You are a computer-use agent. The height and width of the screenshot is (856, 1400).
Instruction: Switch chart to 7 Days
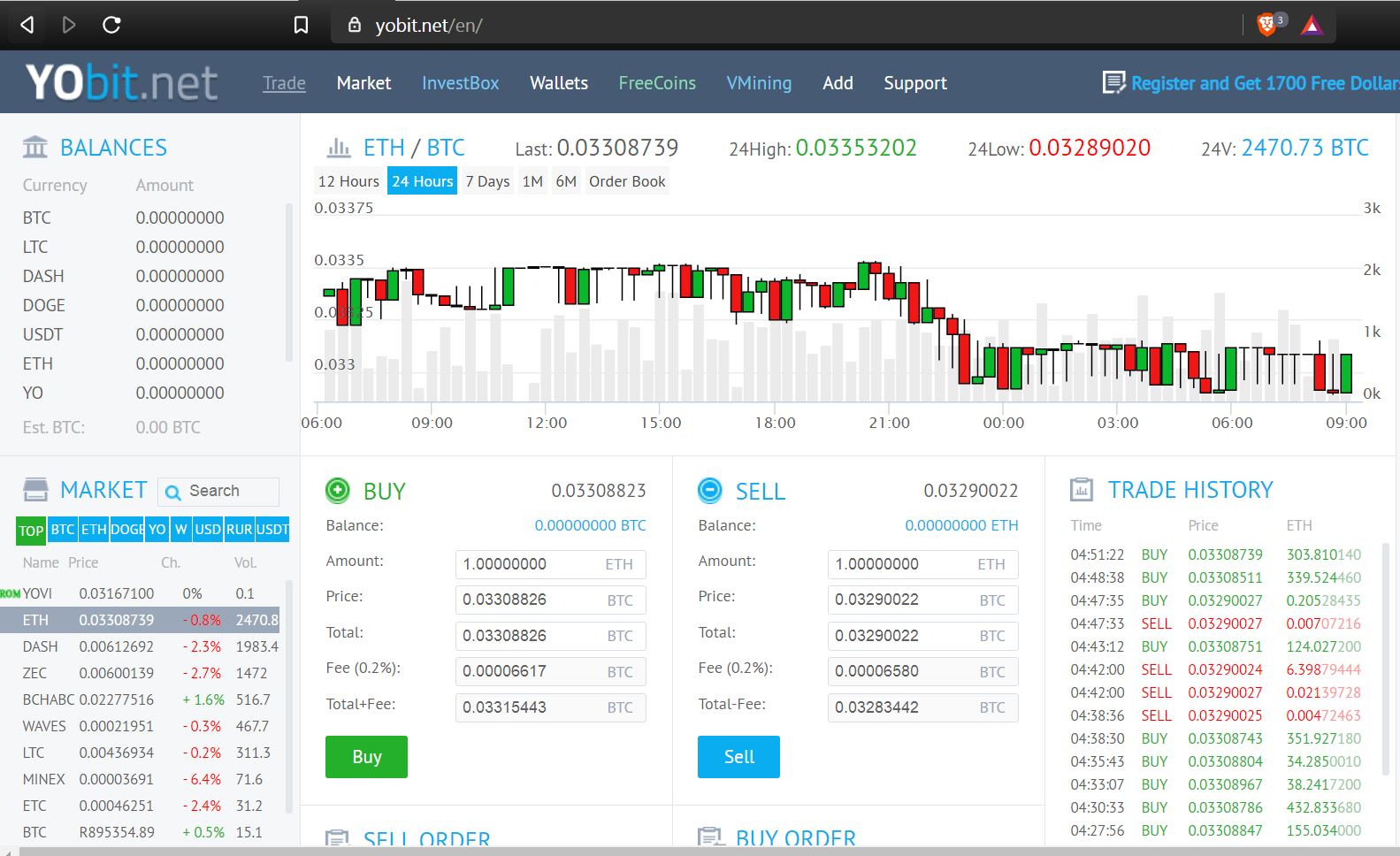(x=487, y=181)
